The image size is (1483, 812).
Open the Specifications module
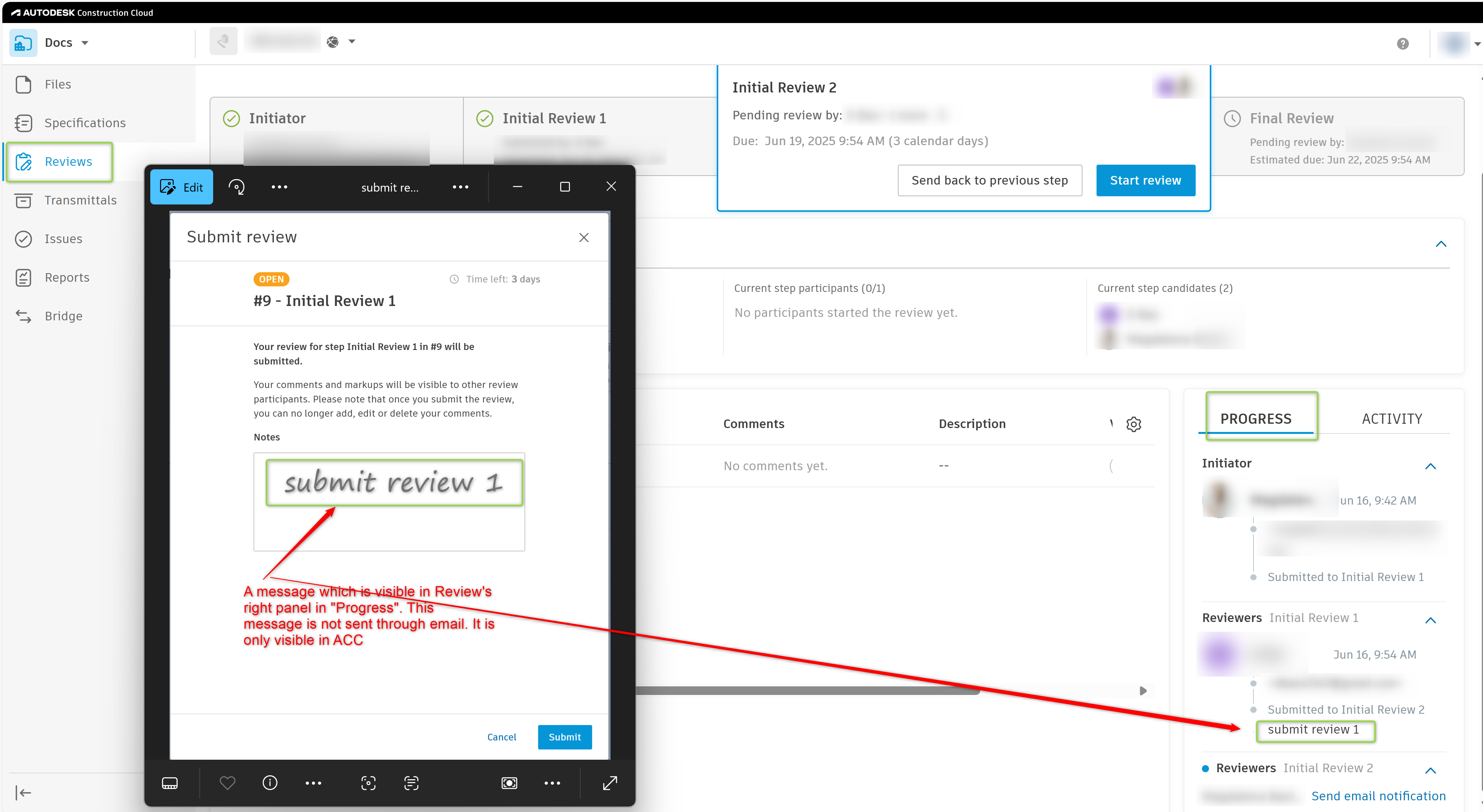tap(85, 123)
